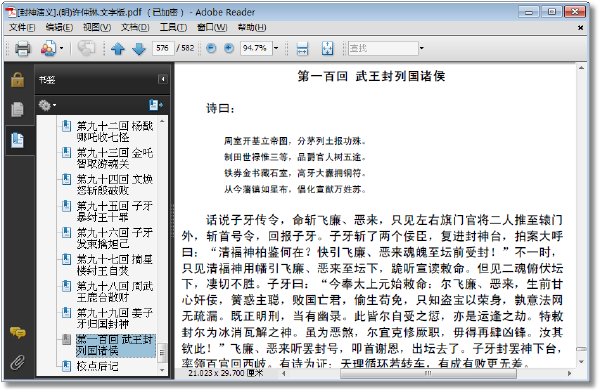
Task: Click the security lock panel icon
Action: click(x=17, y=80)
